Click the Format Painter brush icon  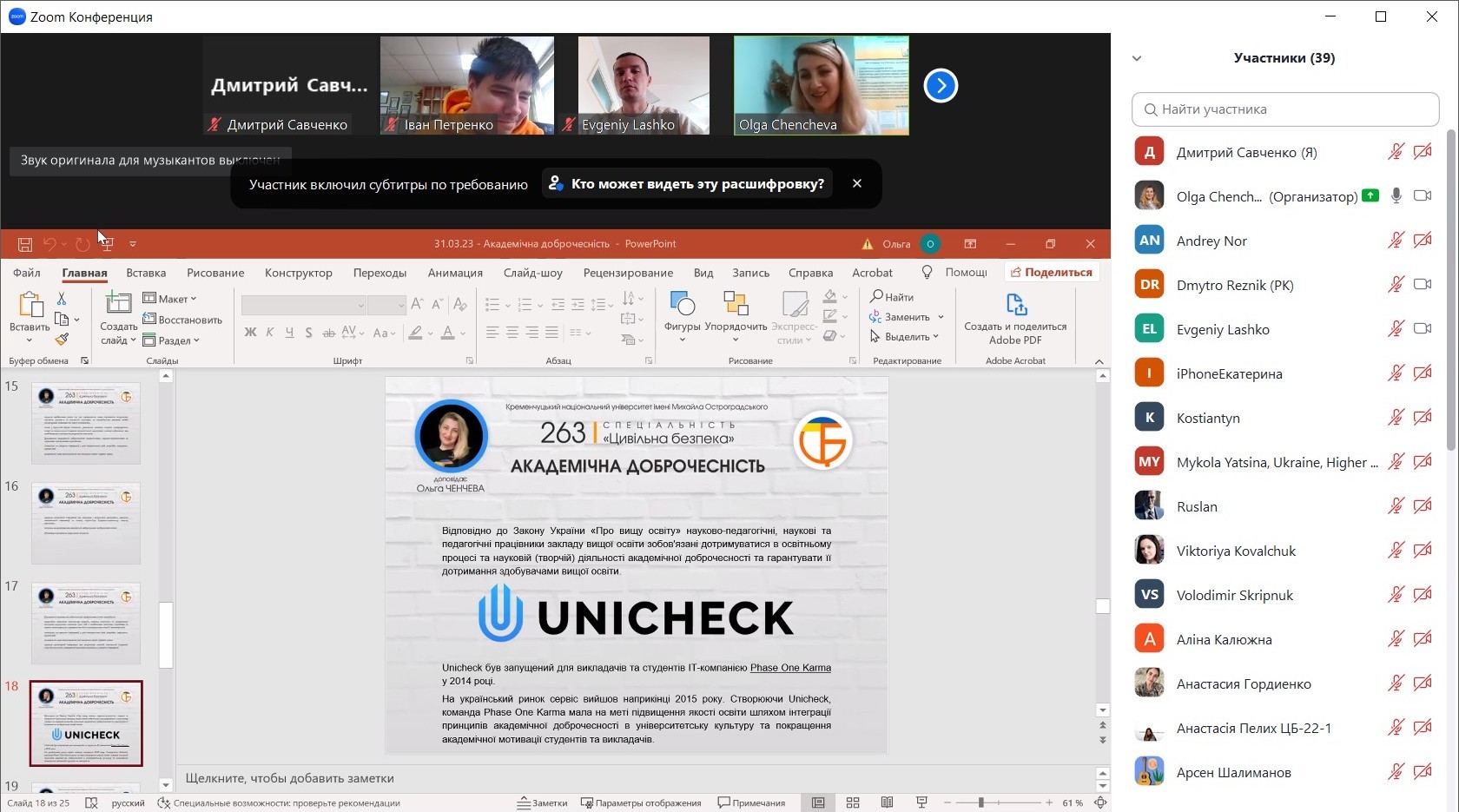pos(62,340)
